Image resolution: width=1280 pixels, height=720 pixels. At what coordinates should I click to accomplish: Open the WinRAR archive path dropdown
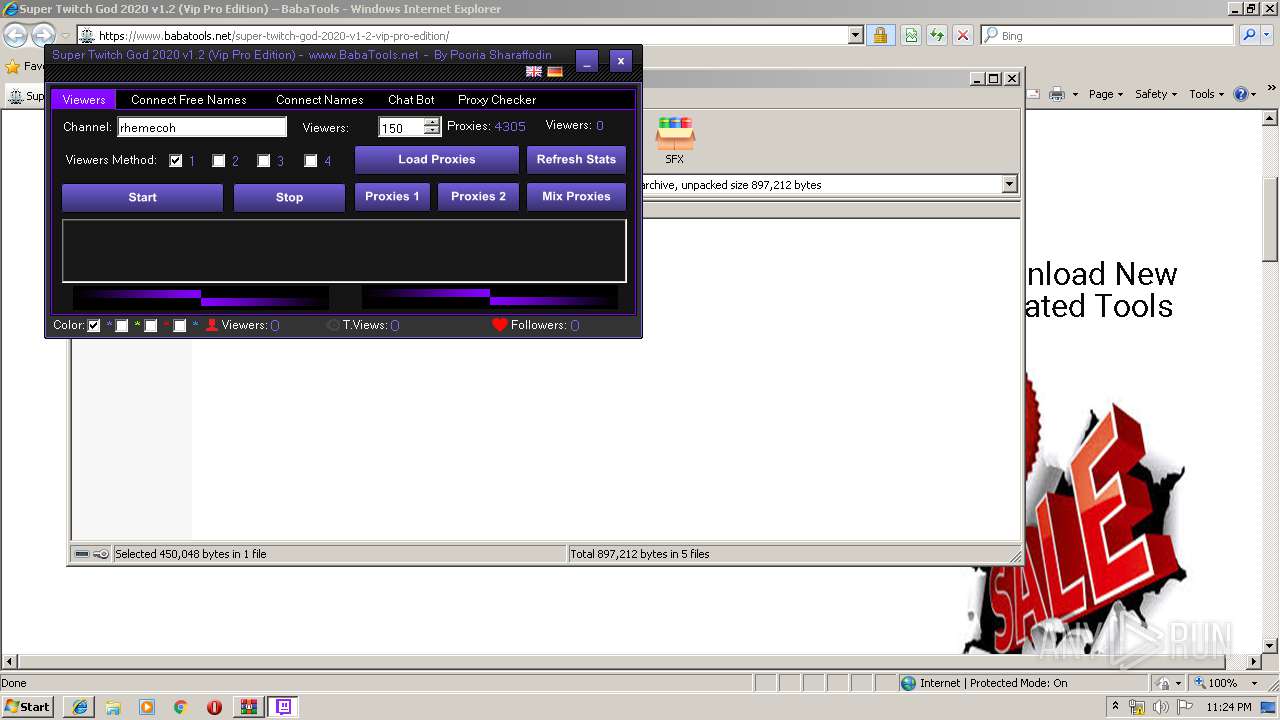[x=1009, y=184]
